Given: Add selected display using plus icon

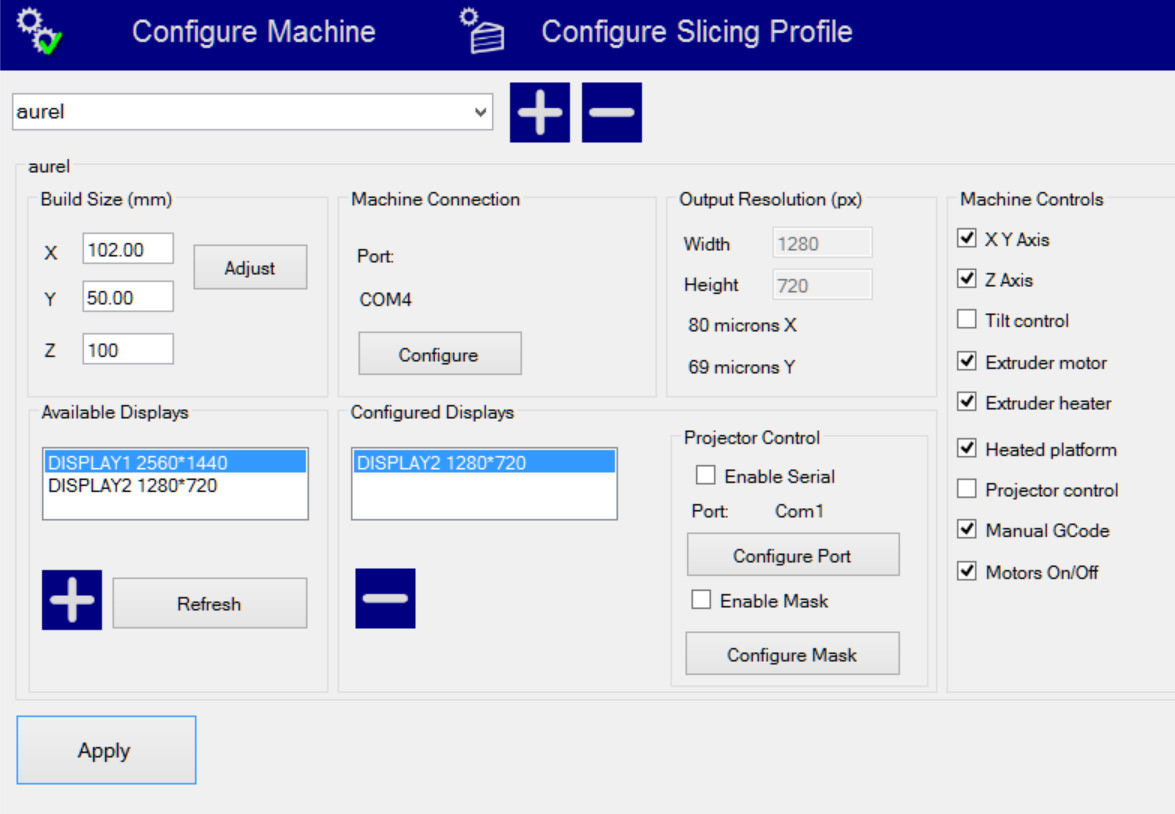Looking at the screenshot, I should tap(72, 600).
